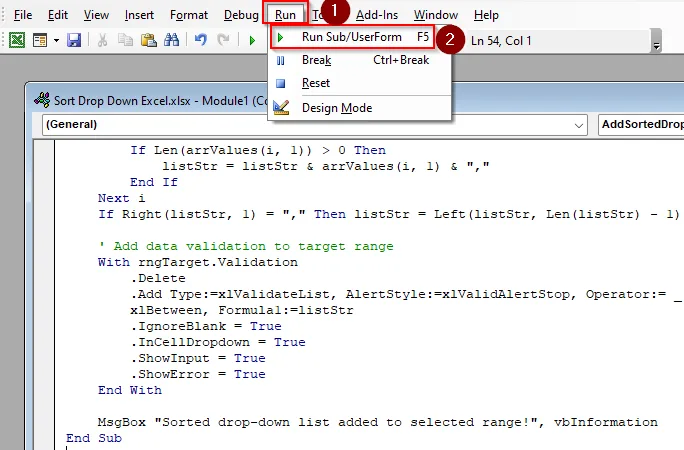Click the 'Ln 54, Col 1' position indicator

pos(501,41)
